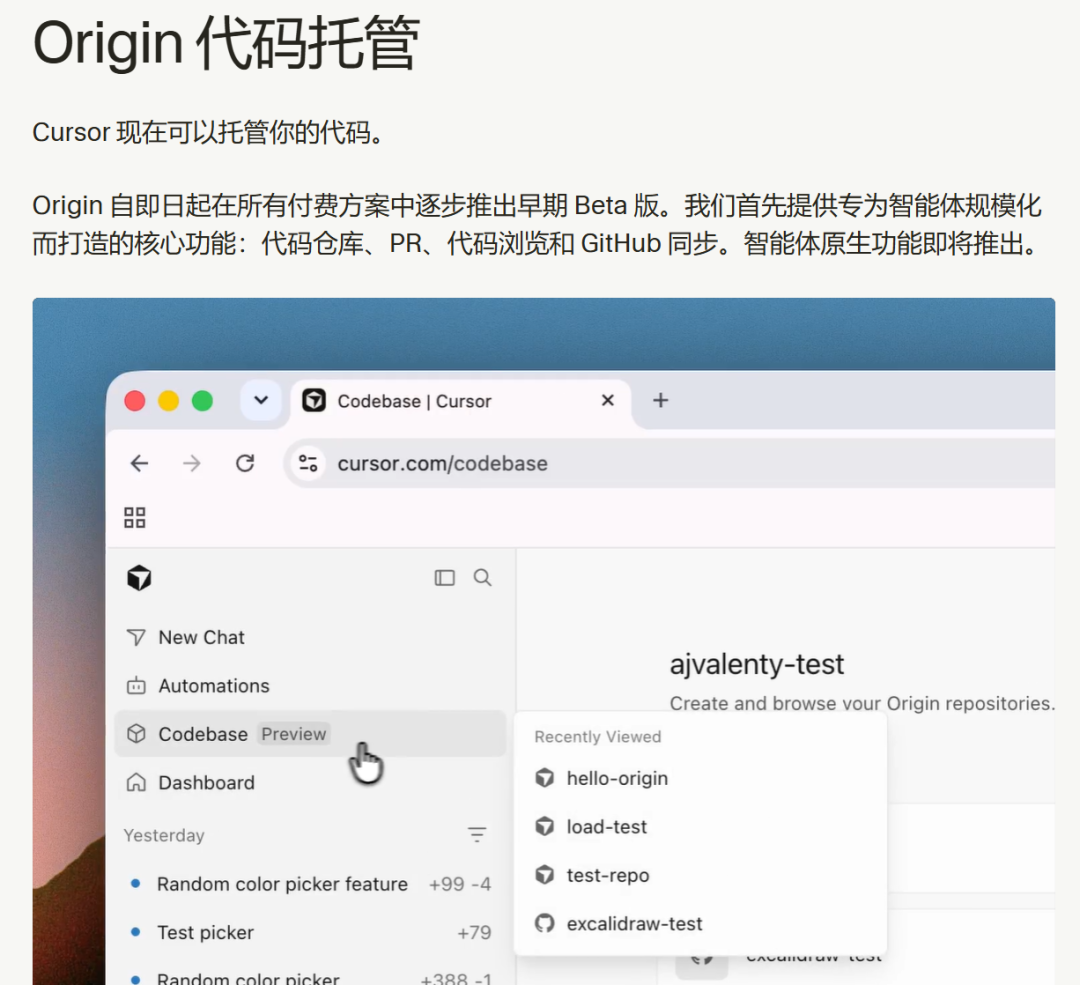The width and height of the screenshot is (1080, 985).
Task: Click the Origin 代码托管 heading
Action: (226, 43)
